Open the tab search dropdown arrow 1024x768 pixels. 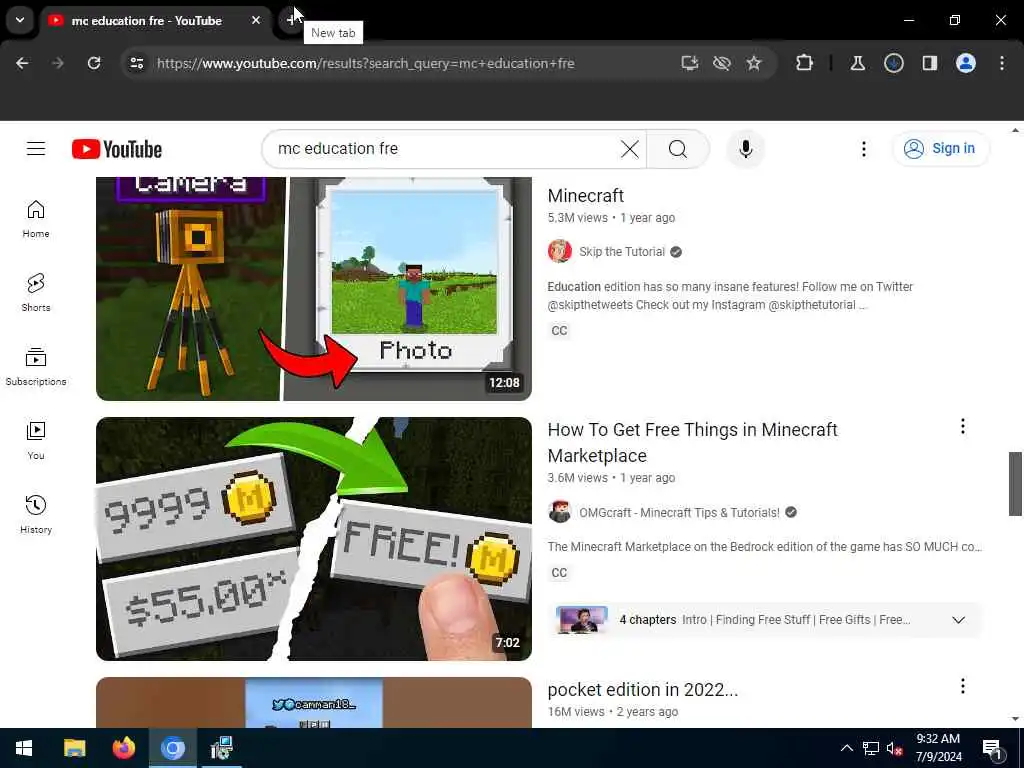[x=20, y=20]
